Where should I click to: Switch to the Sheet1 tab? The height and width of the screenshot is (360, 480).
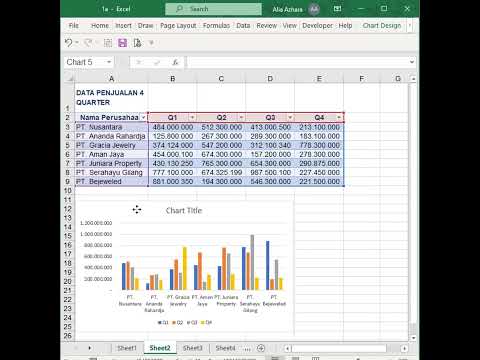pos(127,348)
